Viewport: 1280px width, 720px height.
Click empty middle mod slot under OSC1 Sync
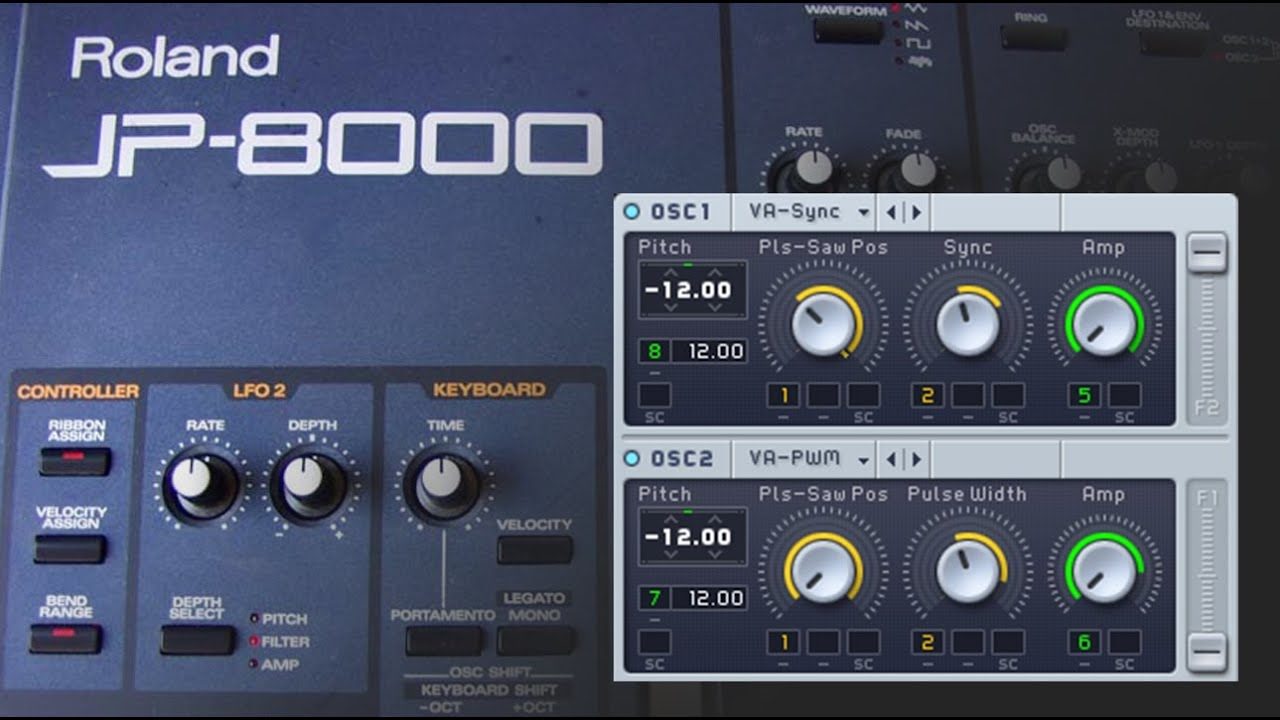pyautogui.click(x=968, y=395)
